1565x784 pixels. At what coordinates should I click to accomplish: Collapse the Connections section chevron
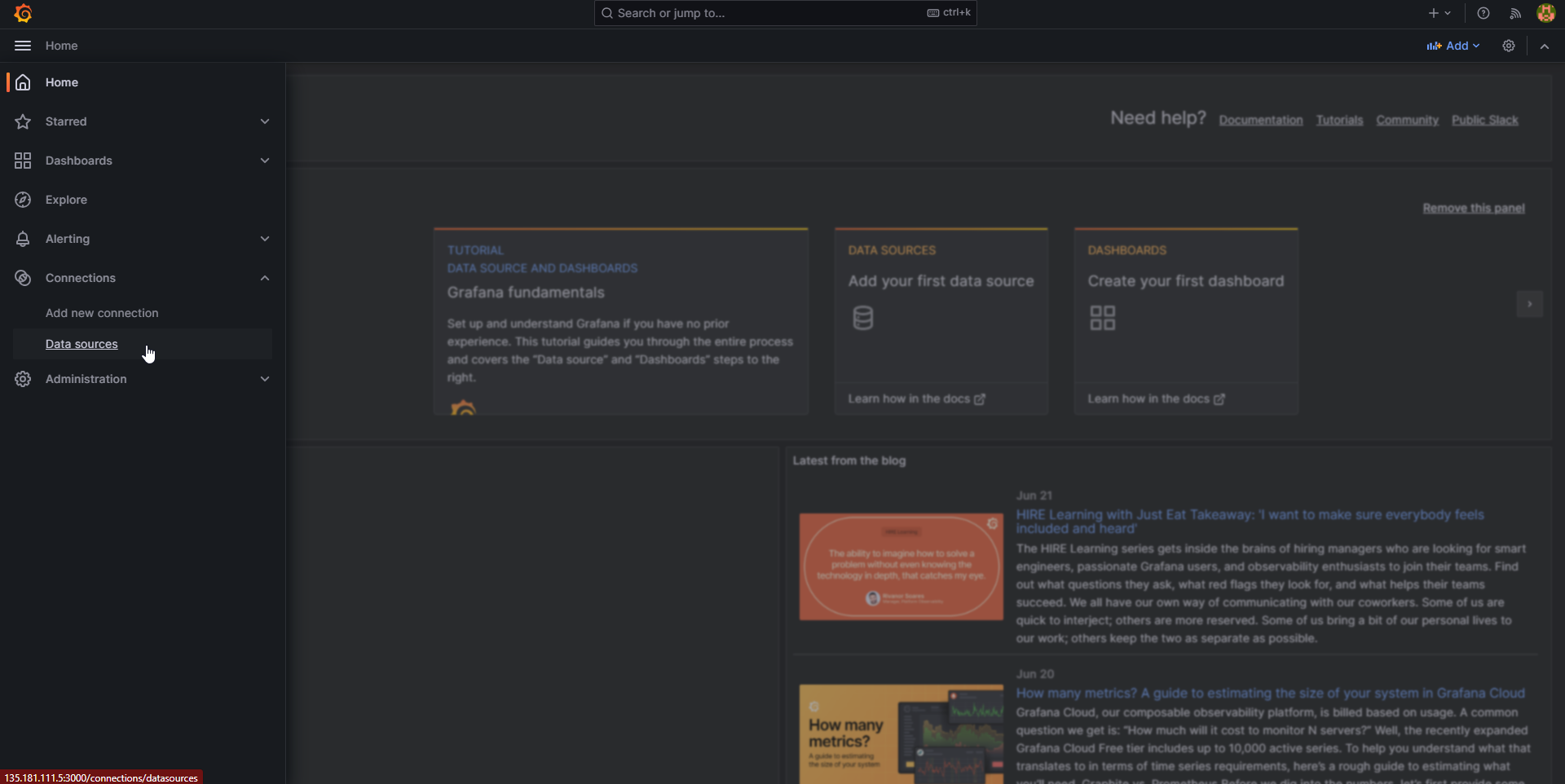coord(265,278)
